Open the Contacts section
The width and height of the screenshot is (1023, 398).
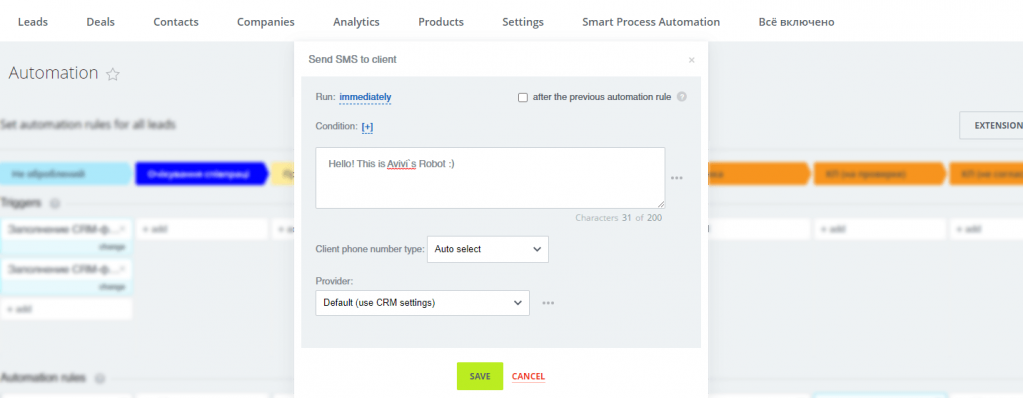tap(176, 22)
